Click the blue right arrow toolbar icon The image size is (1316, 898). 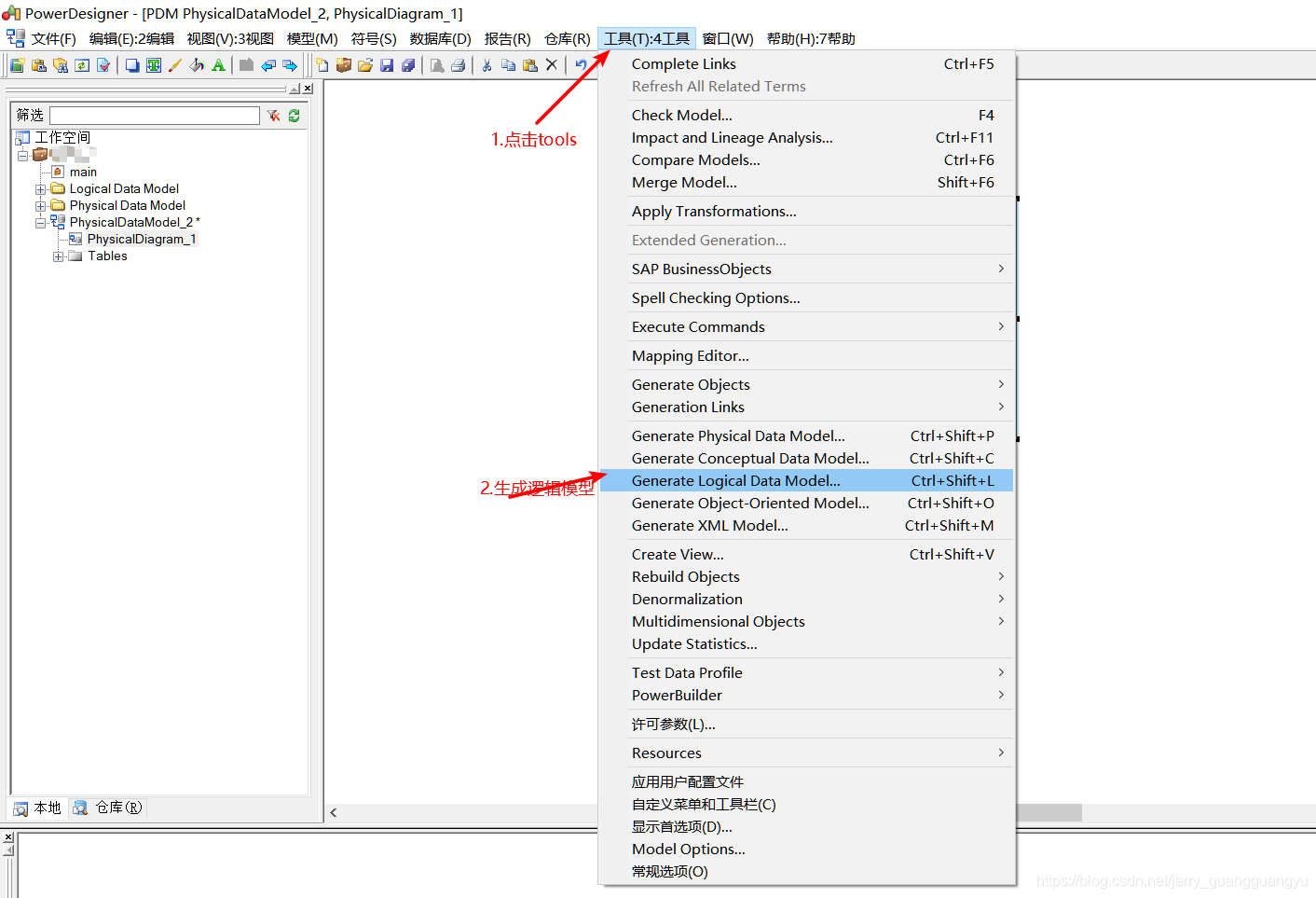tap(290, 65)
